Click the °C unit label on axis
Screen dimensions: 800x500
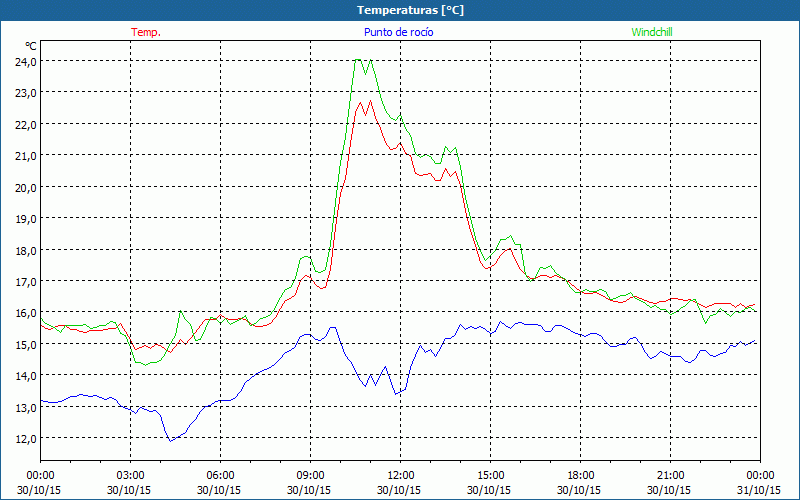pyautogui.click(x=31, y=46)
